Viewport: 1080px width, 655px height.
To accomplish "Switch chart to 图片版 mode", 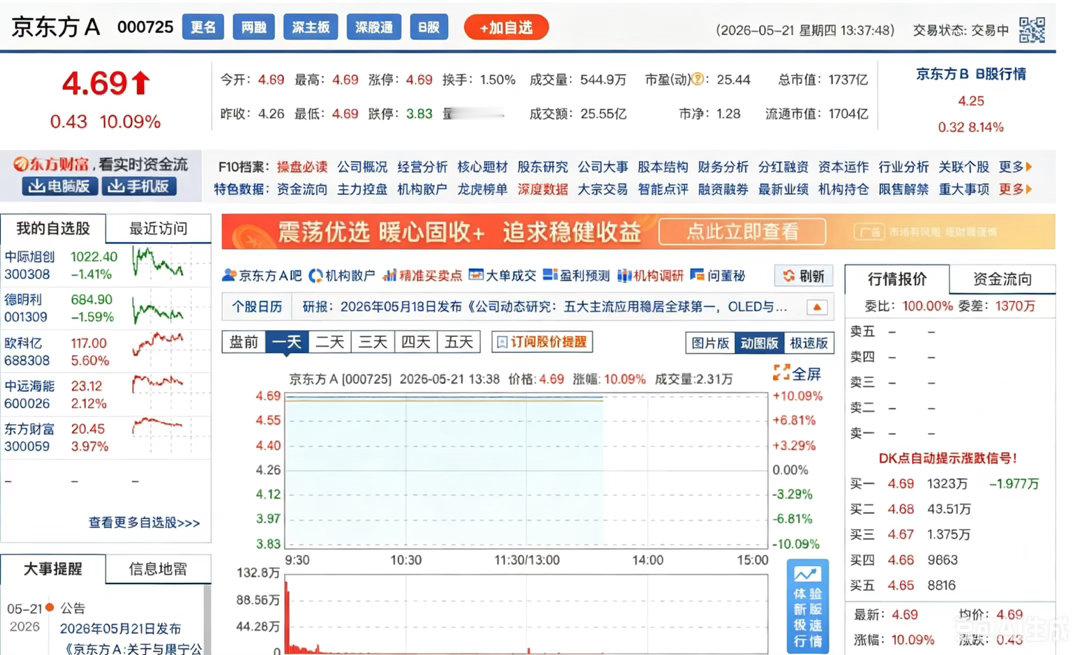I will [x=709, y=343].
